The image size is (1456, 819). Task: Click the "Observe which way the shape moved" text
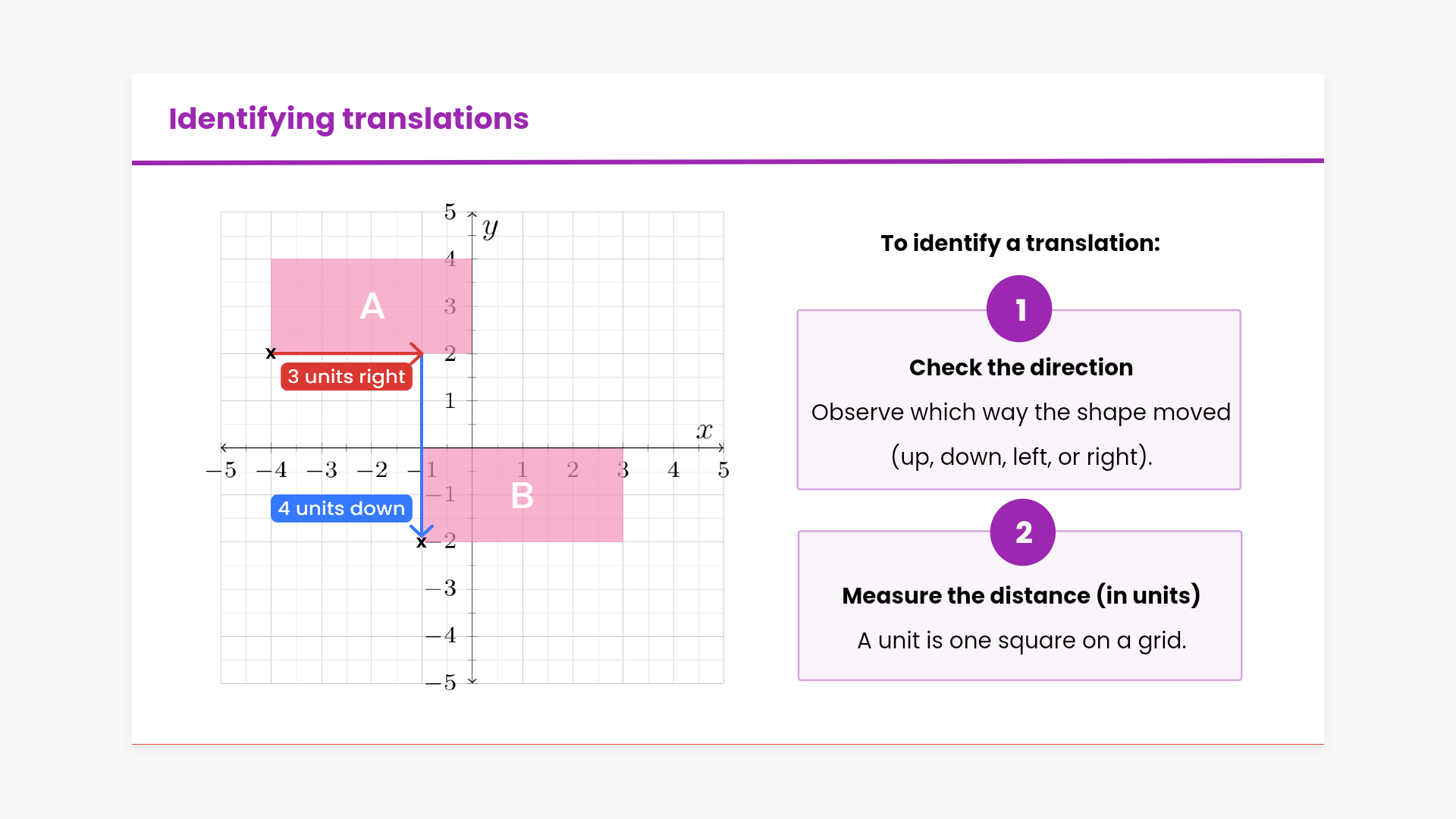click(1021, 413)
